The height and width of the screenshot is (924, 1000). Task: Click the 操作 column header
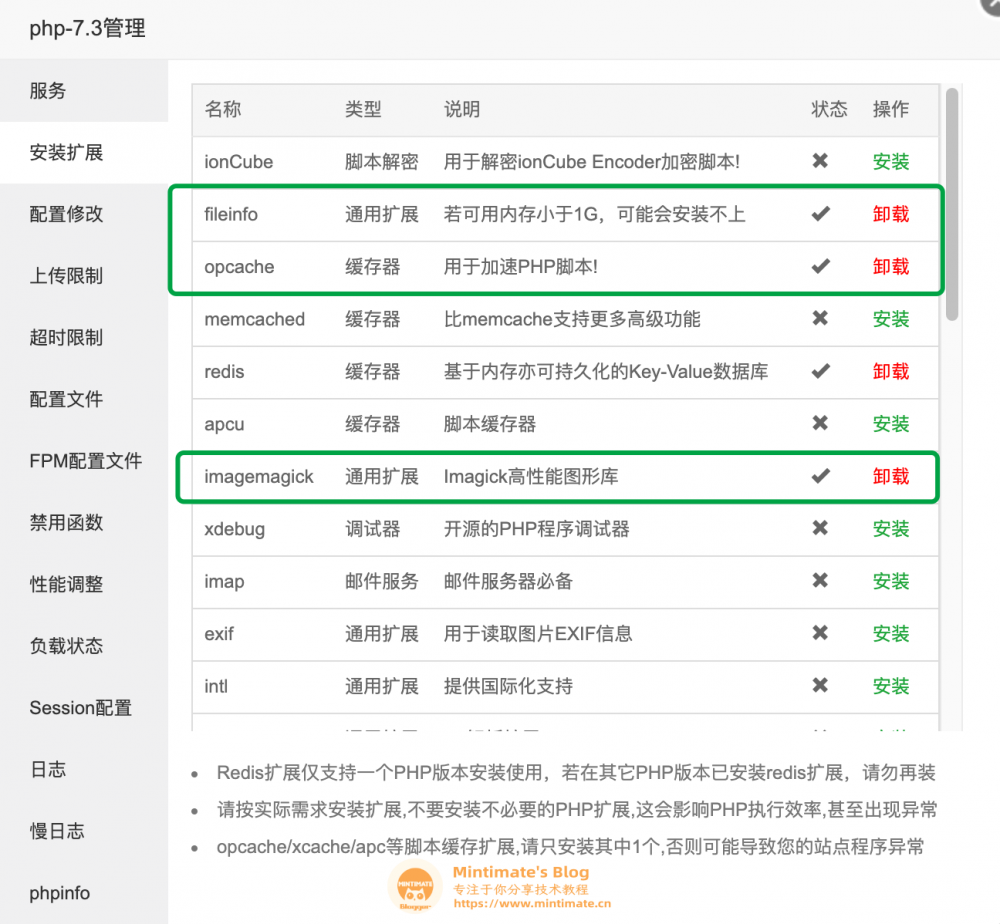(x=891, y=109)
